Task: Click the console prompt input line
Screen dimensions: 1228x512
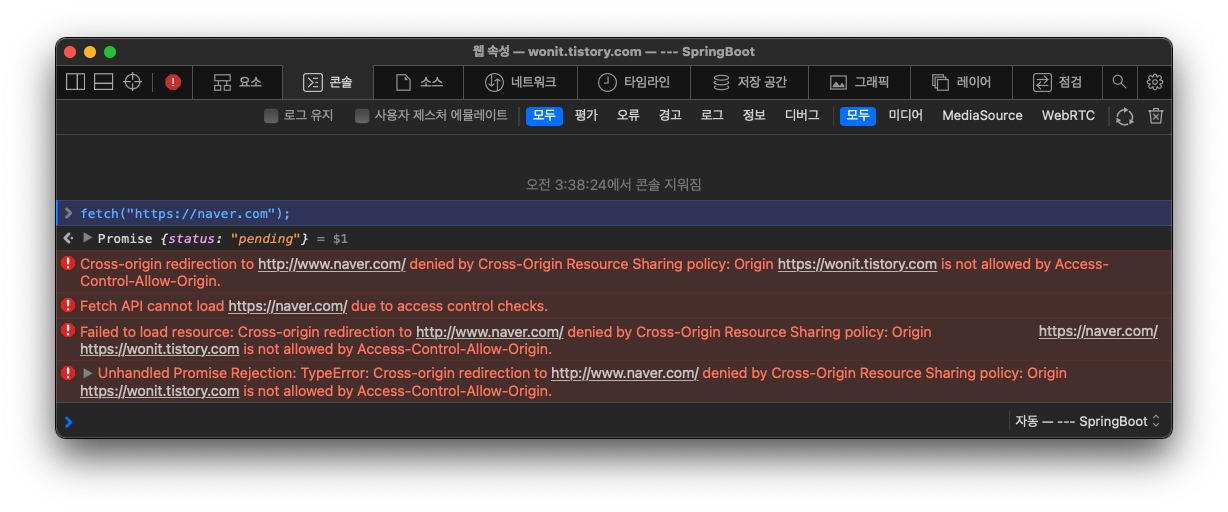Action: pos(540,421)
